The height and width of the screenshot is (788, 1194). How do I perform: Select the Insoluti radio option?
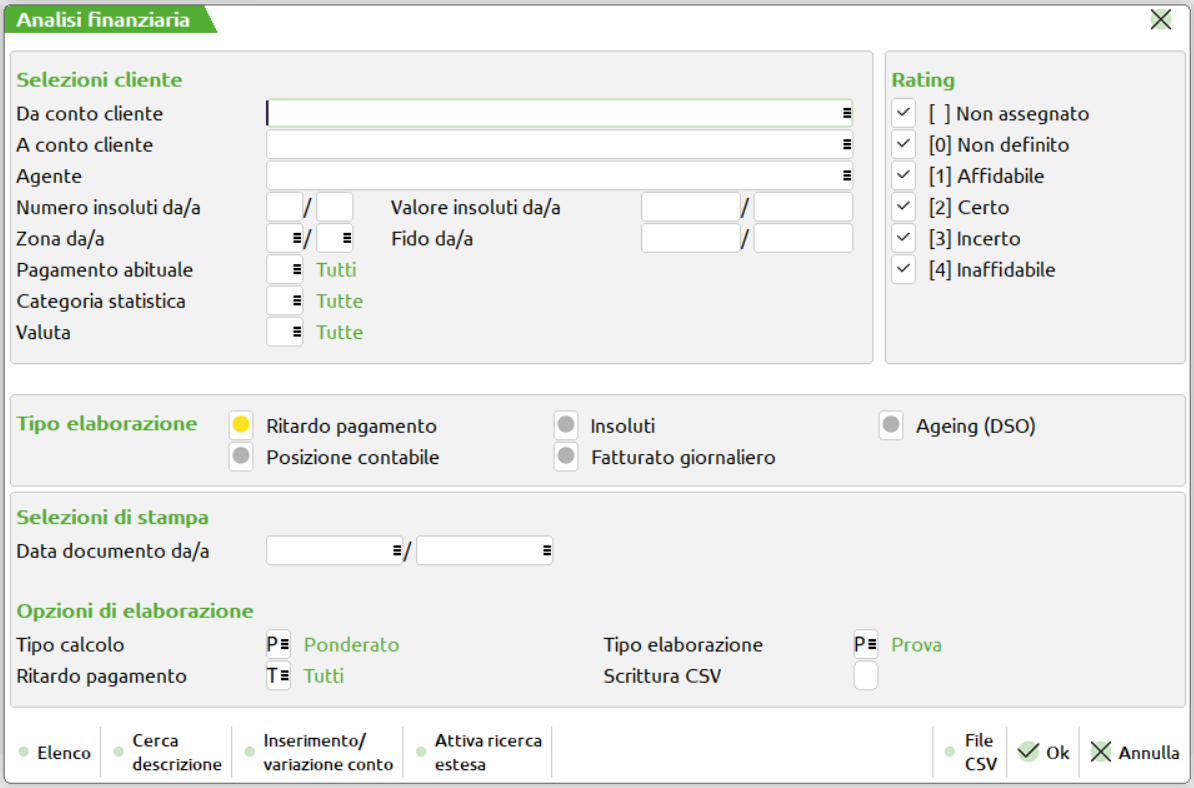click(567, 426)
